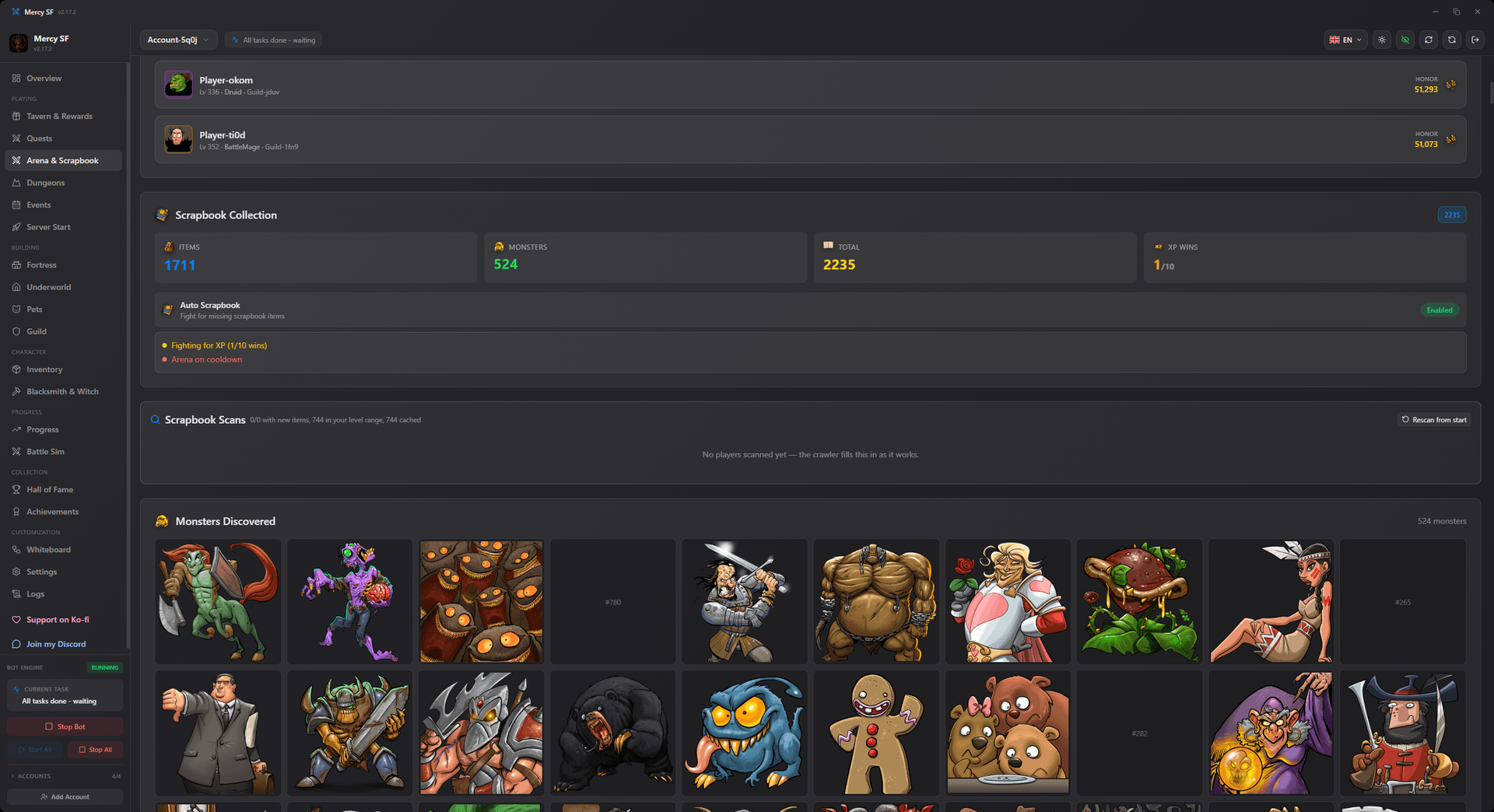Open the Underworld section
The image size is (1494, 812).
click(x=63, y=287)
